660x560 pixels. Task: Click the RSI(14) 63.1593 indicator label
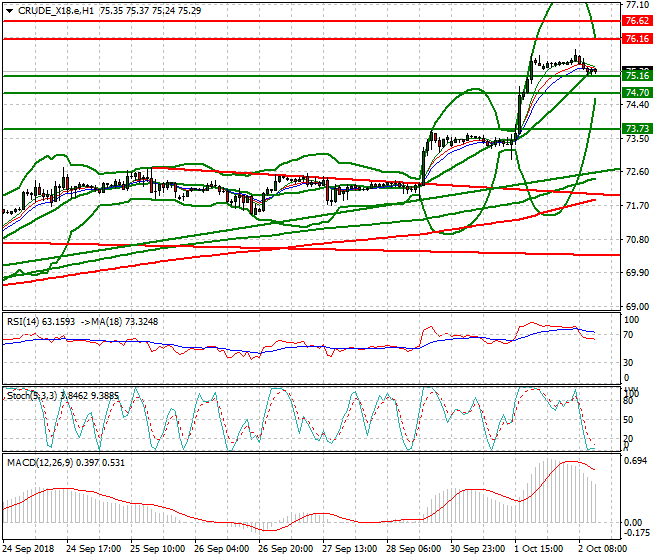pyautogui.click(x=41, y=322)
